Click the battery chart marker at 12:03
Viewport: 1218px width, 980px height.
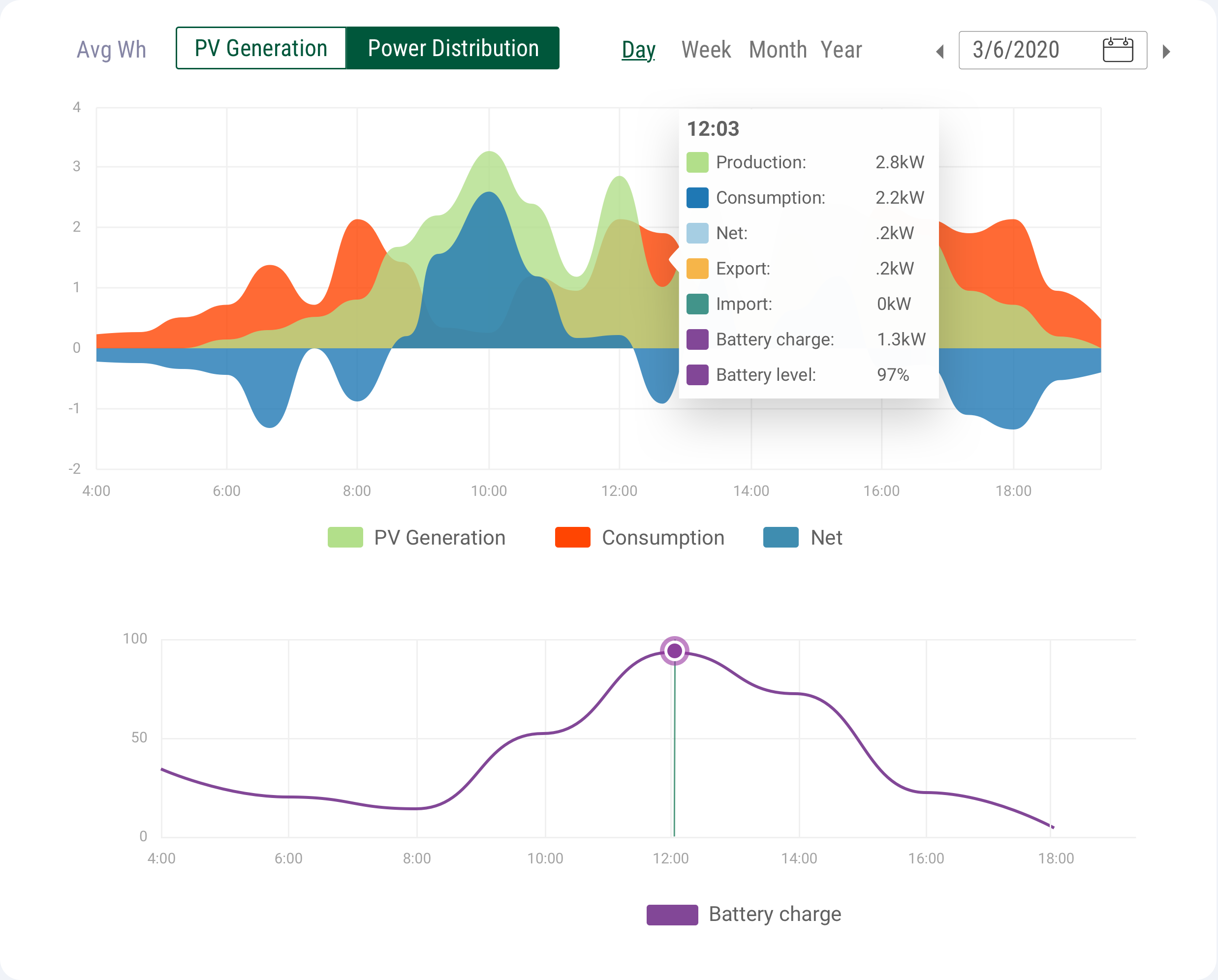click(675, 651)
